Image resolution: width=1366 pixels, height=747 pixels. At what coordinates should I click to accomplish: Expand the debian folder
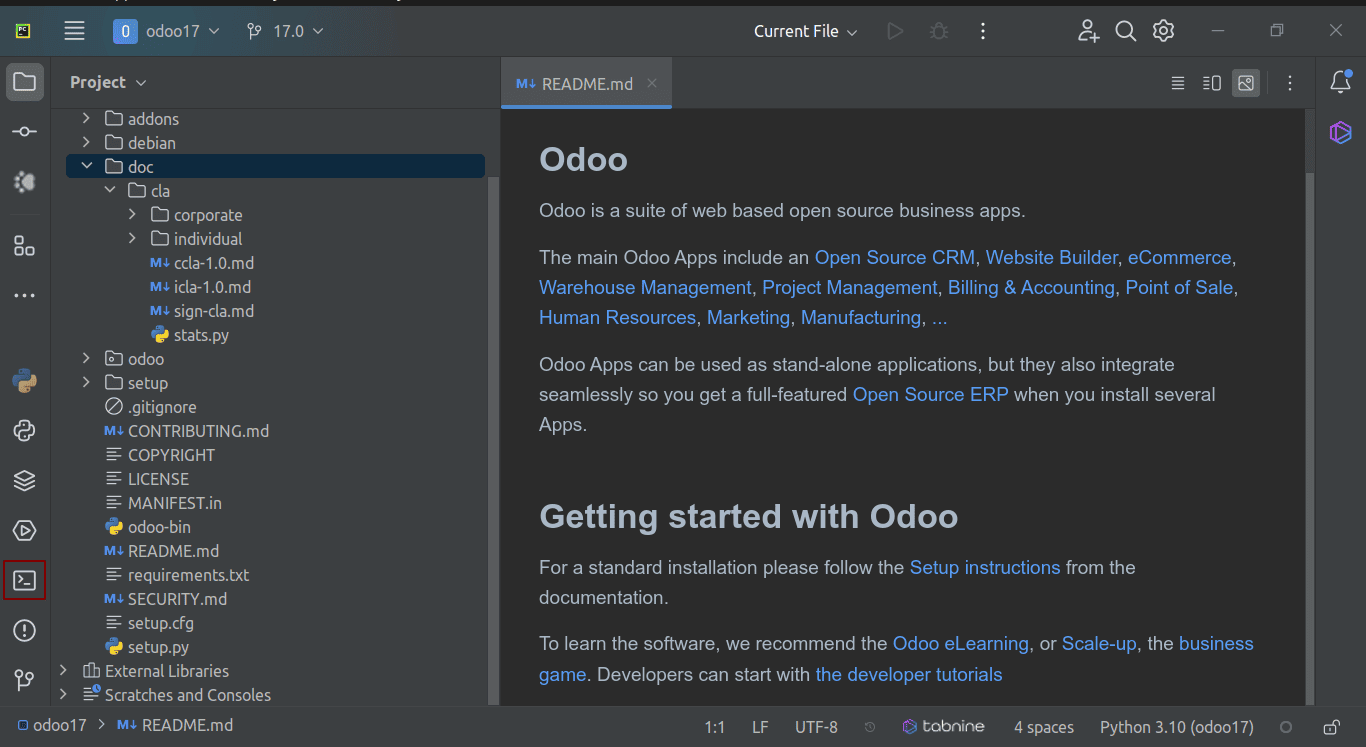click(x=86, y=142)
